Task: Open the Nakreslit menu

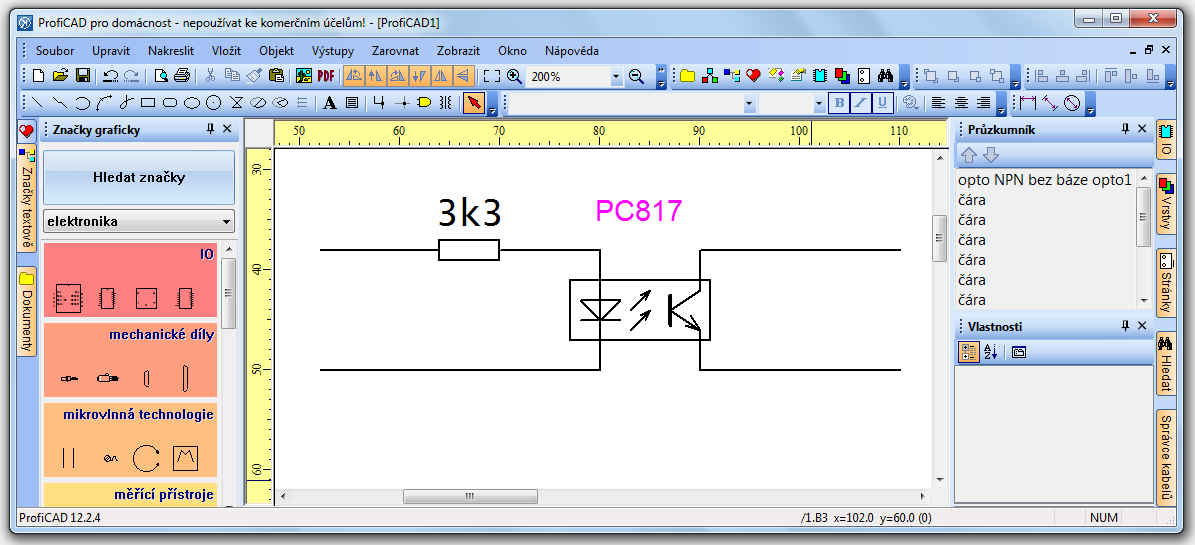Action: point(171,51)
